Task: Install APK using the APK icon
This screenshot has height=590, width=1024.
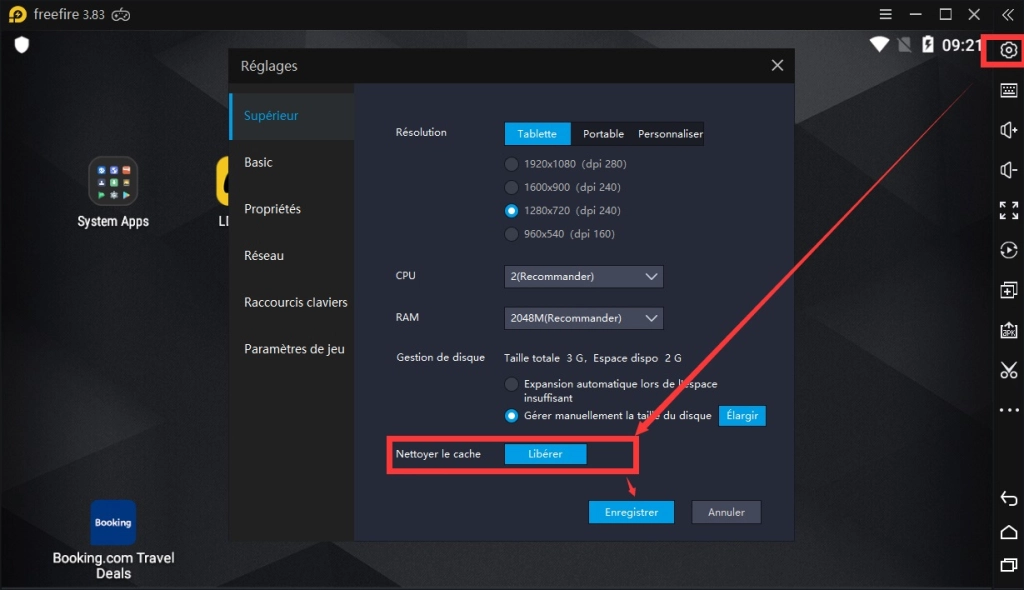Action: [1008, 330]
